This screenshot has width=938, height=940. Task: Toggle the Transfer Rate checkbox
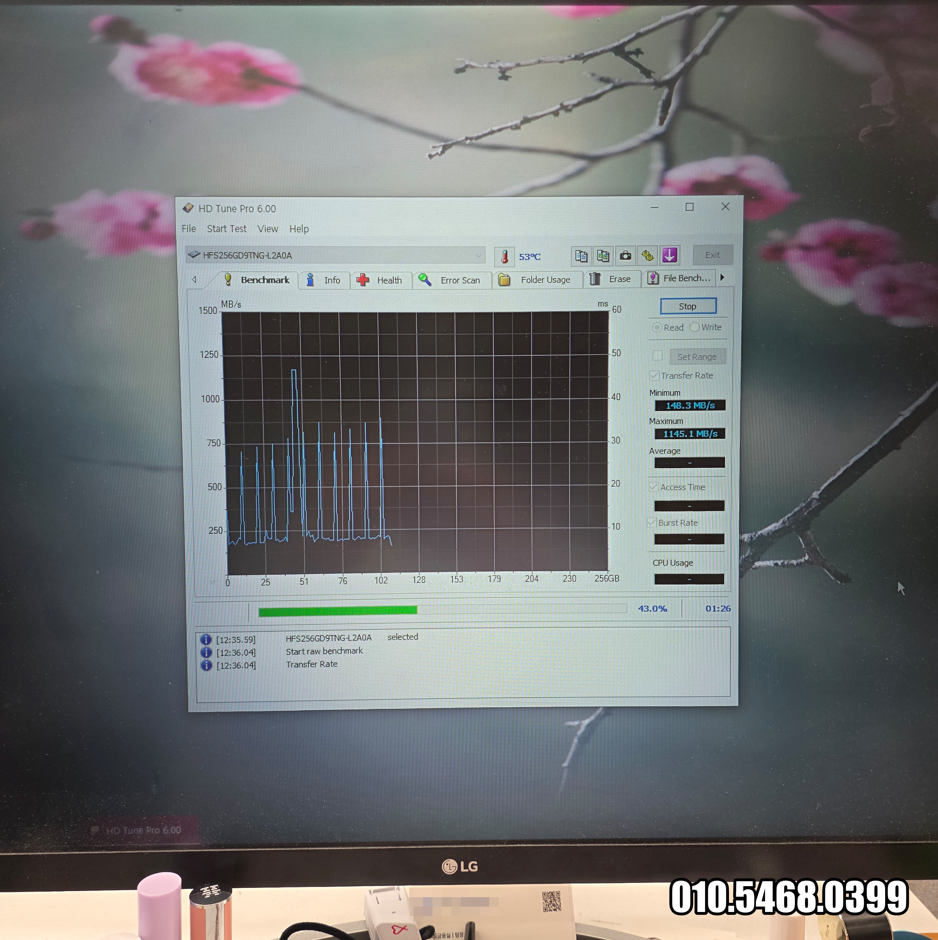(655, 375)
